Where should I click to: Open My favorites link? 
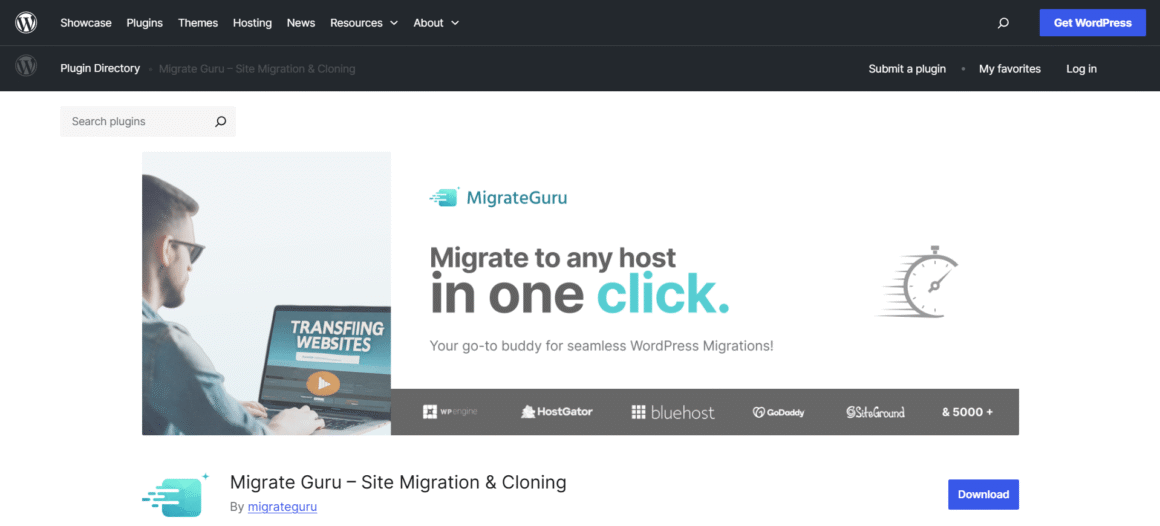(1010, 69)
